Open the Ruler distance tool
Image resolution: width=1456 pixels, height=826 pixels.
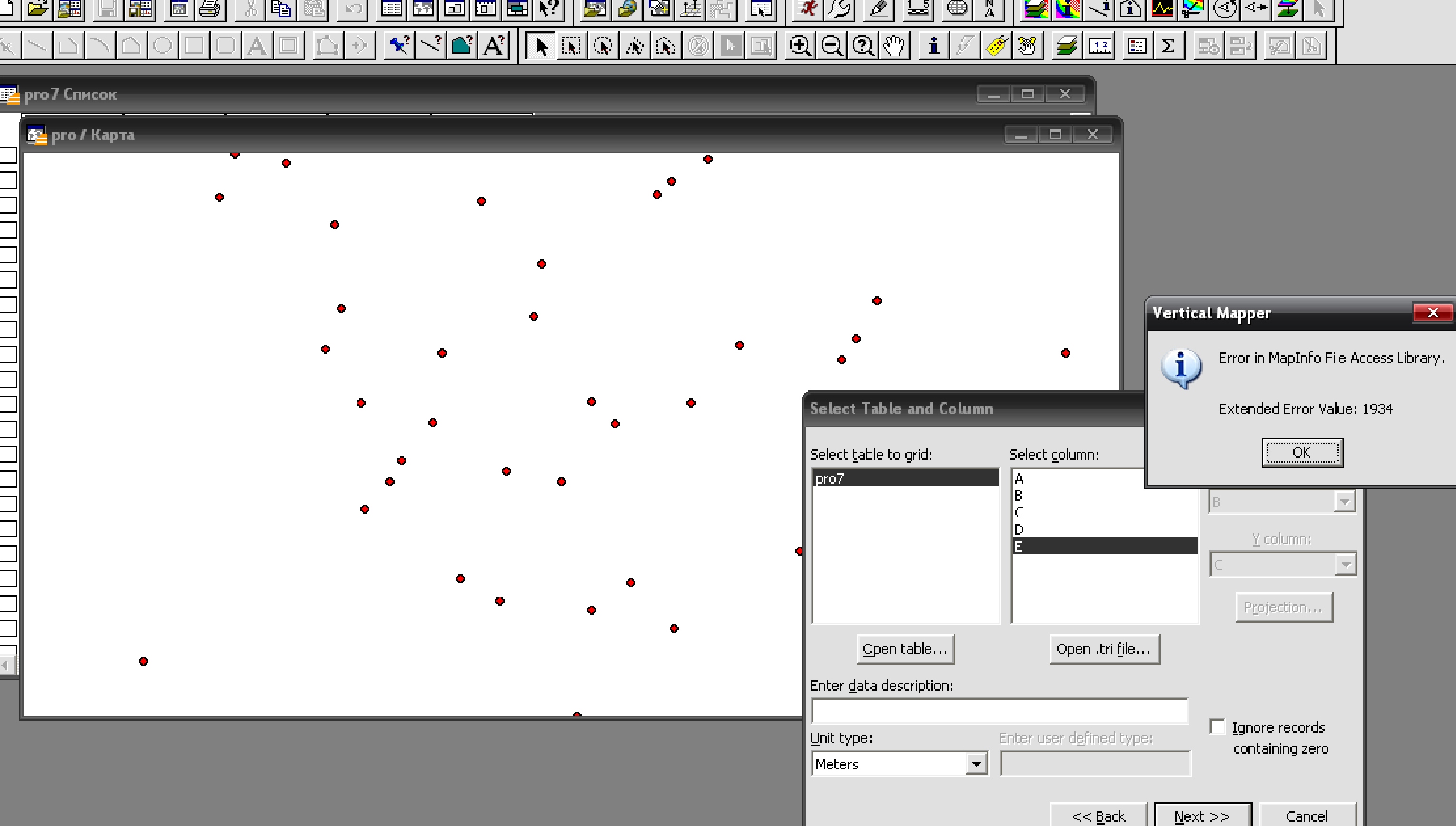click(x=1100, y=46)
